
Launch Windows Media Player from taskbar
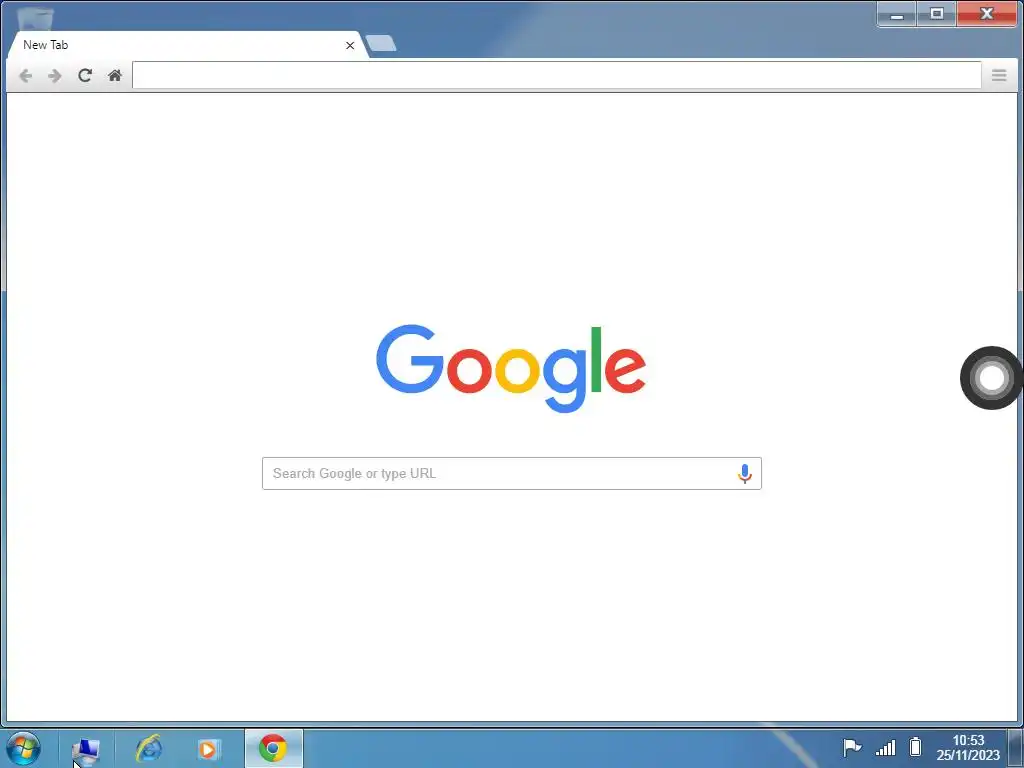pos(208,749)
